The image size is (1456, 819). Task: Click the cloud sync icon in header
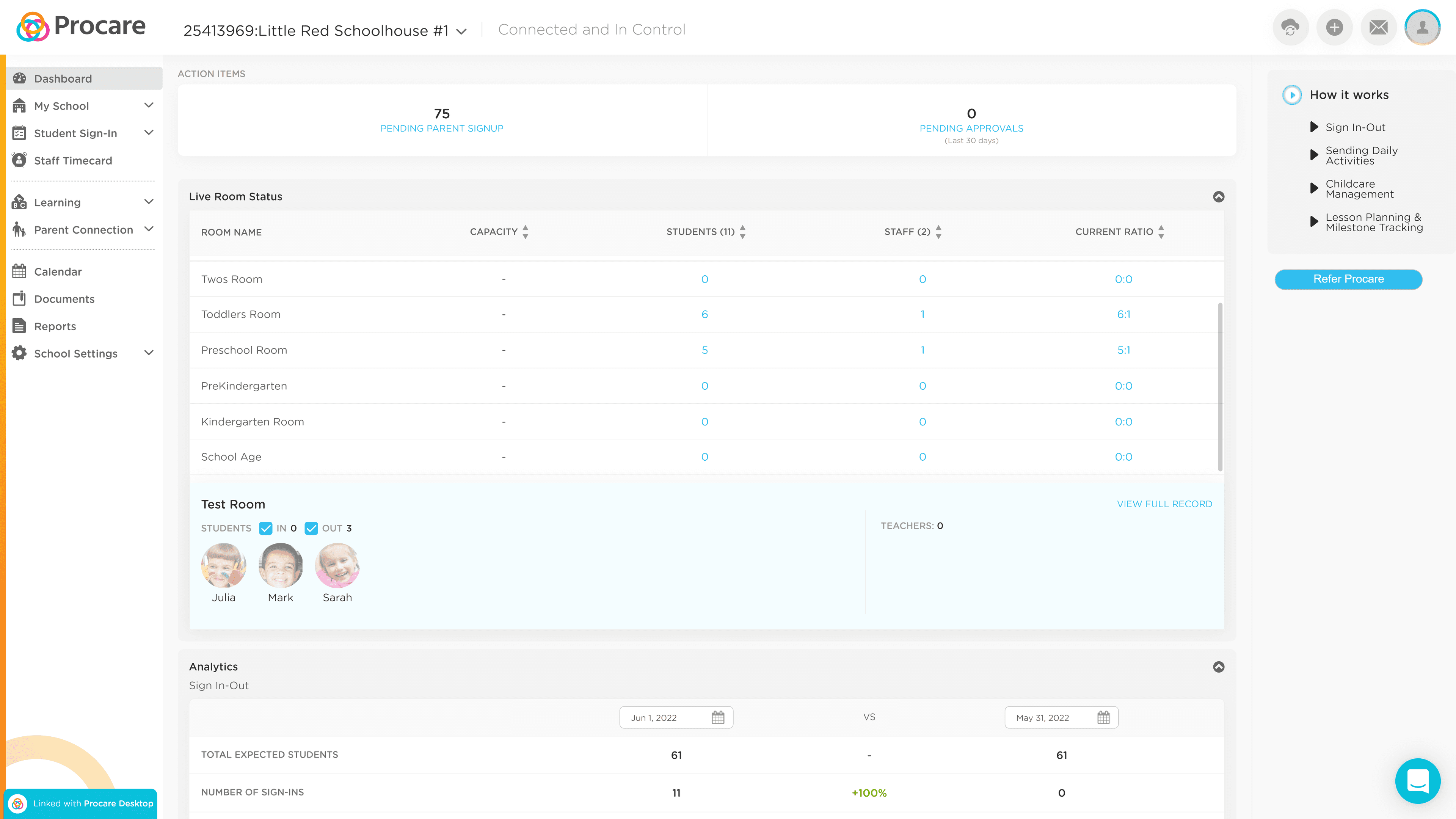point(1290,27)
